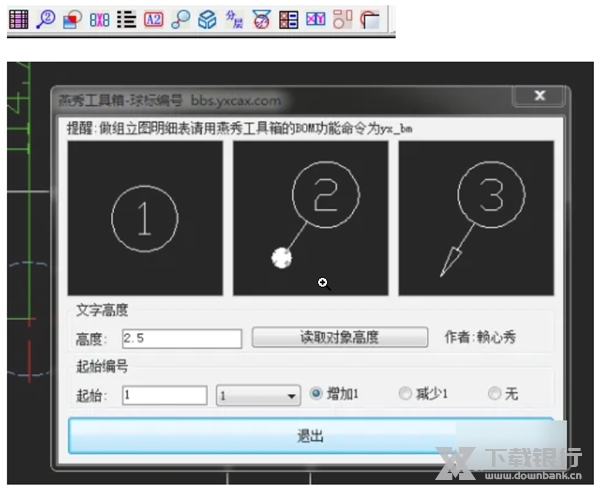Click the XY coordinate toolbar icon
Viewport: 600px width, 489px height.
[x=316, y=19]
